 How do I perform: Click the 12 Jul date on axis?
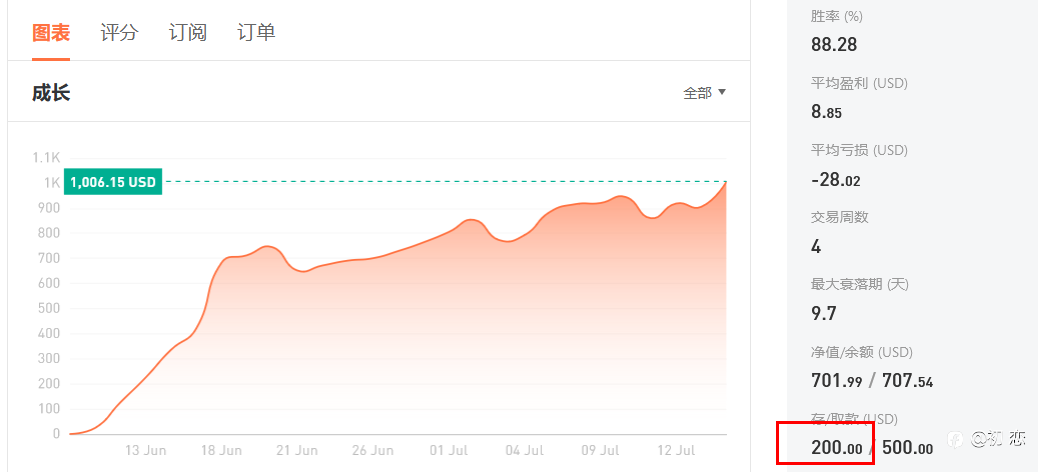(677, 451)
